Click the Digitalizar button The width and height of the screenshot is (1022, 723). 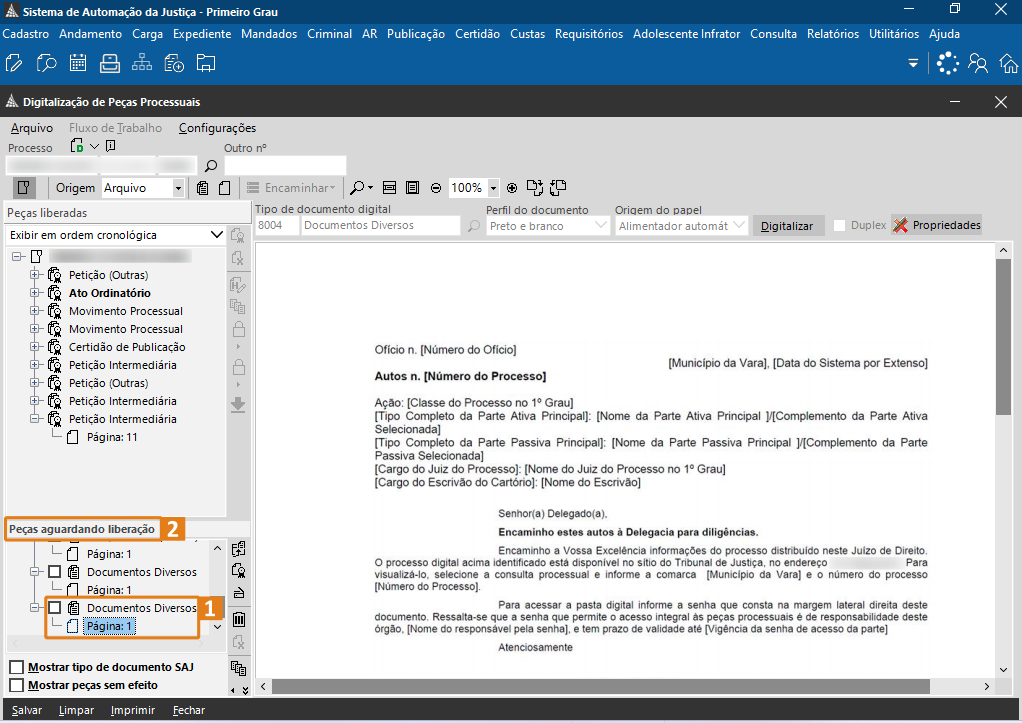[787, 226]
